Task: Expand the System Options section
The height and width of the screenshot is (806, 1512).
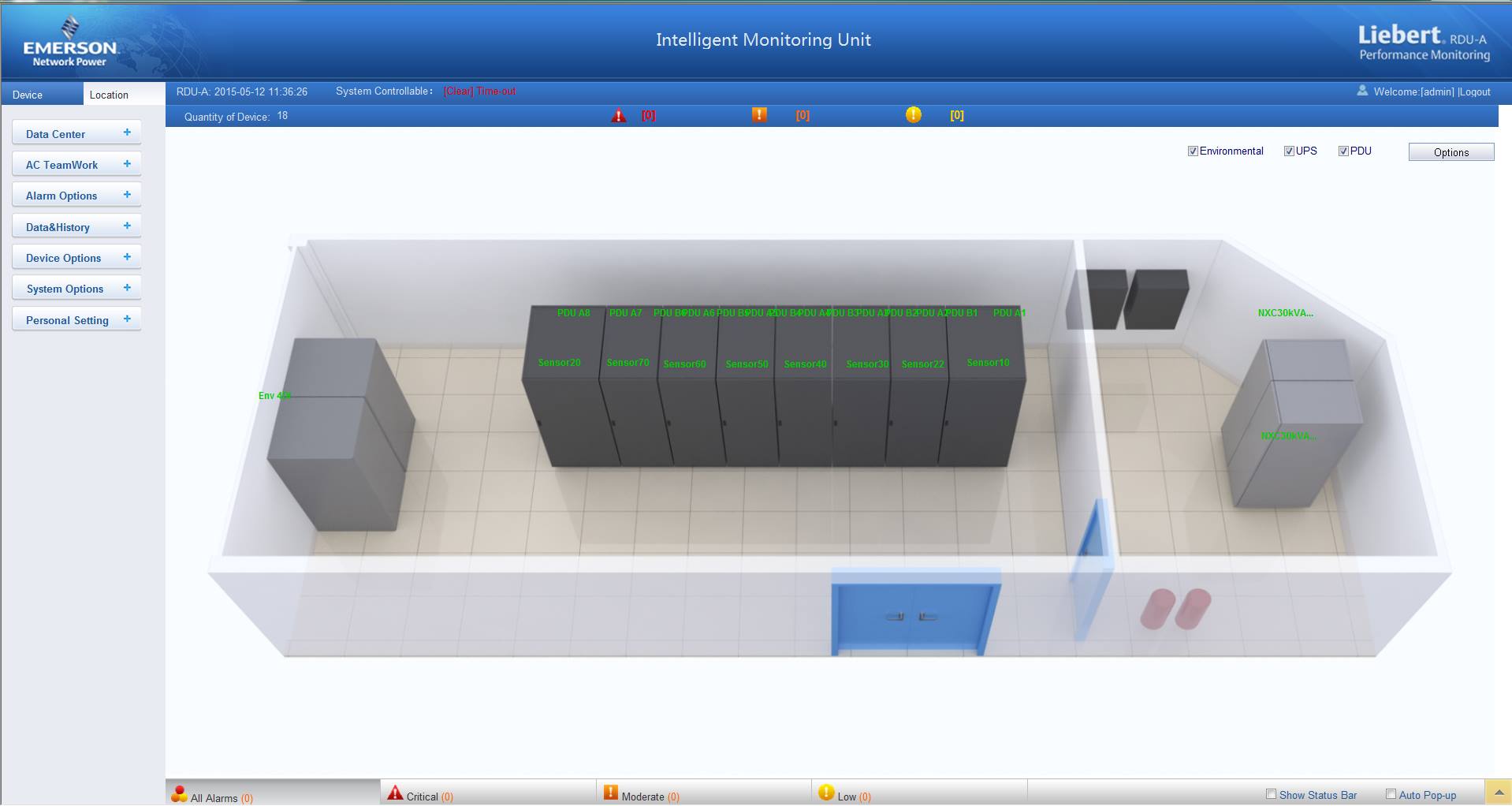Action: [76, 289]
